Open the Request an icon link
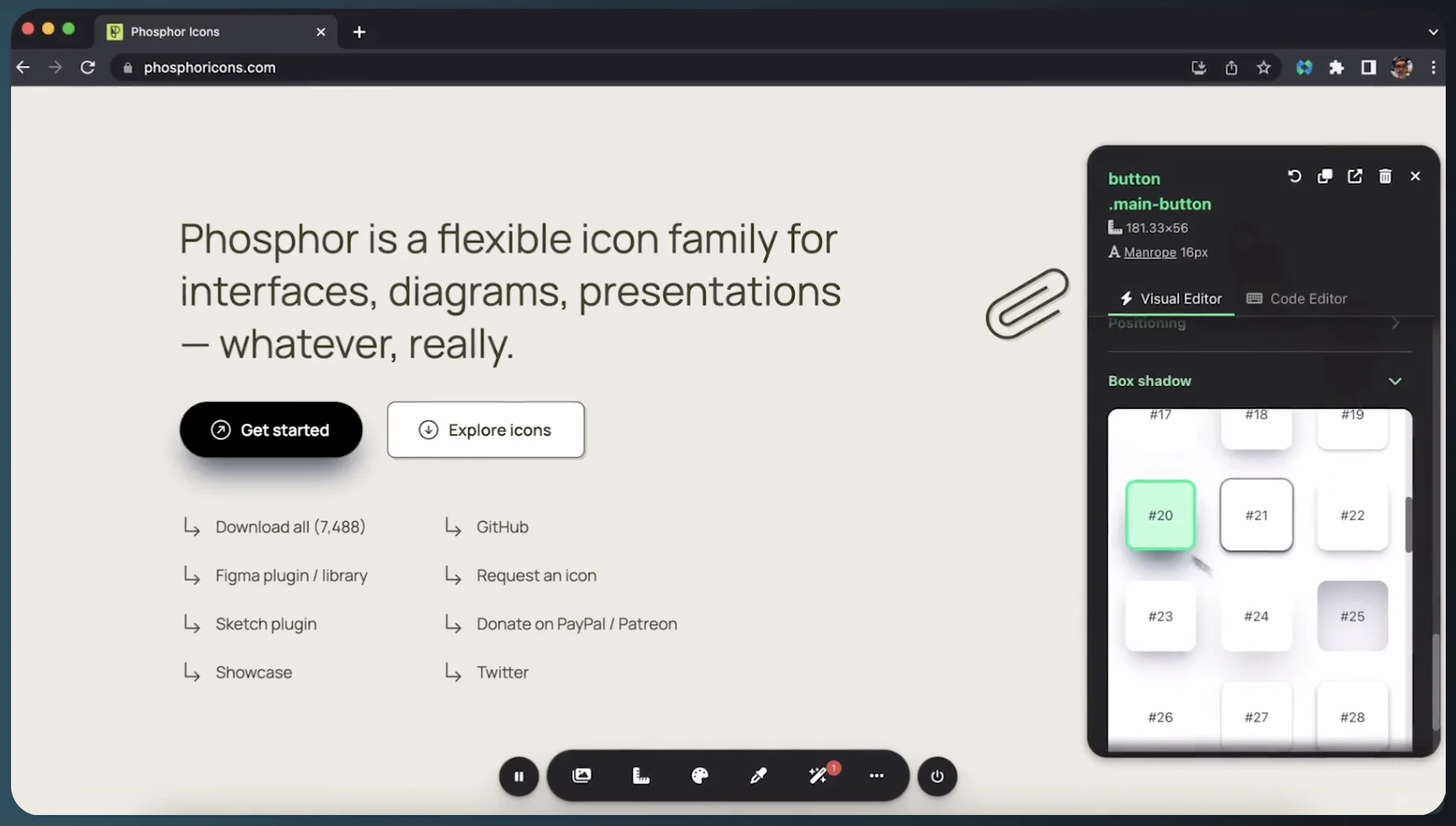Viewport: 1456px width, 826px height. pos(536,576)
